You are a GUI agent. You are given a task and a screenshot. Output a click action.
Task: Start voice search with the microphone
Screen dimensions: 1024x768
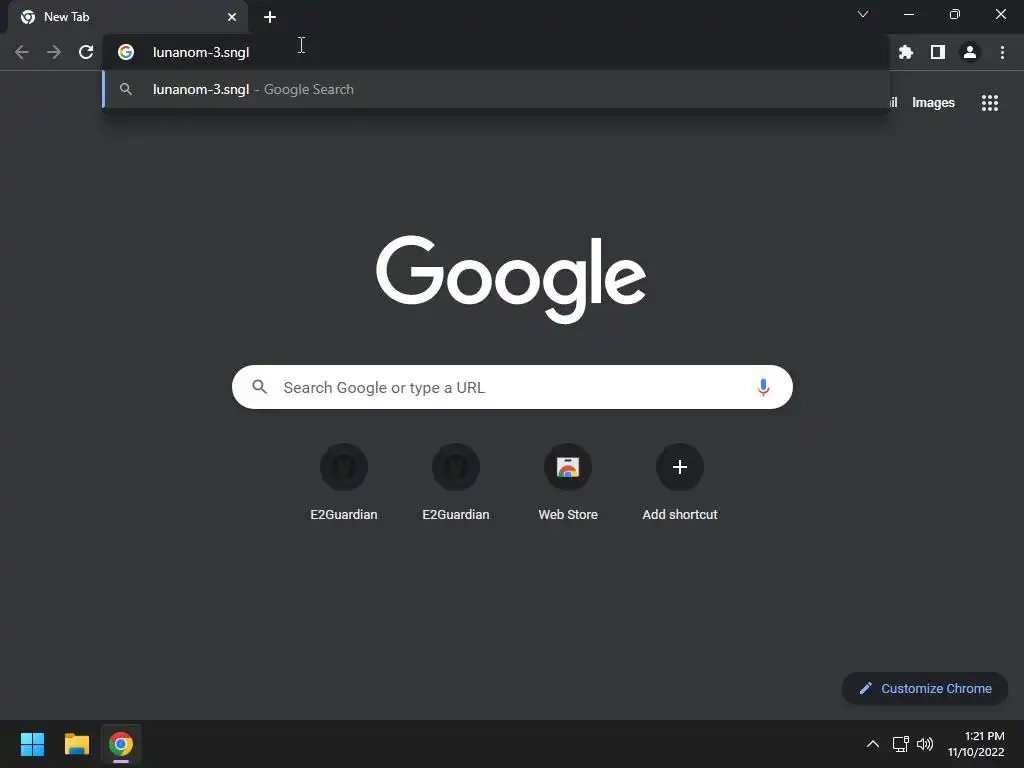(x=763, y=387)
